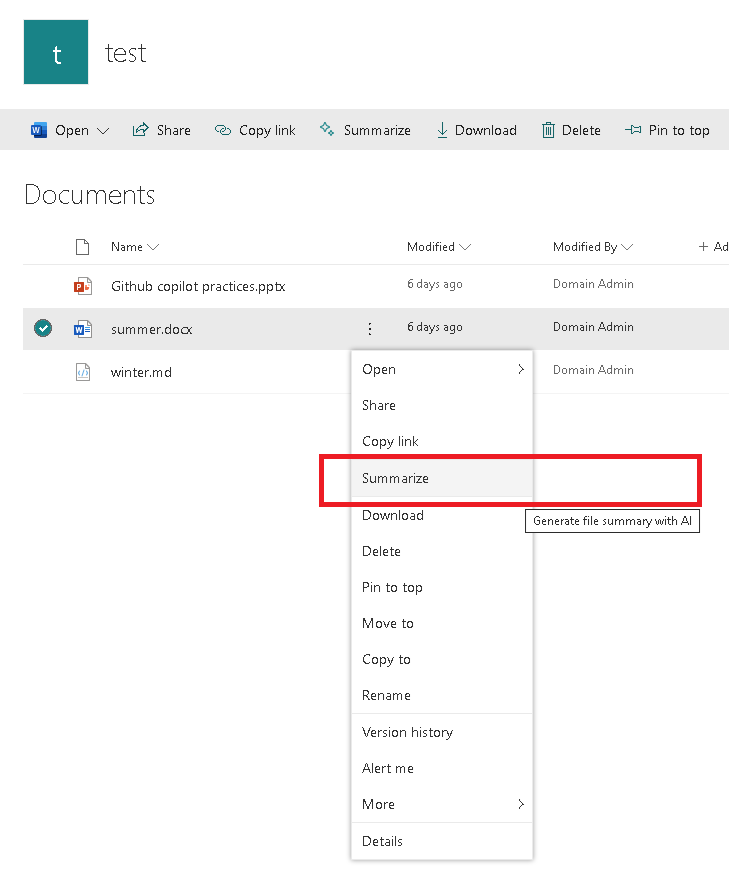Click Domain Admin in Github copilot practices row
Viewport: 729px width, 882px height.
(593, 284)
